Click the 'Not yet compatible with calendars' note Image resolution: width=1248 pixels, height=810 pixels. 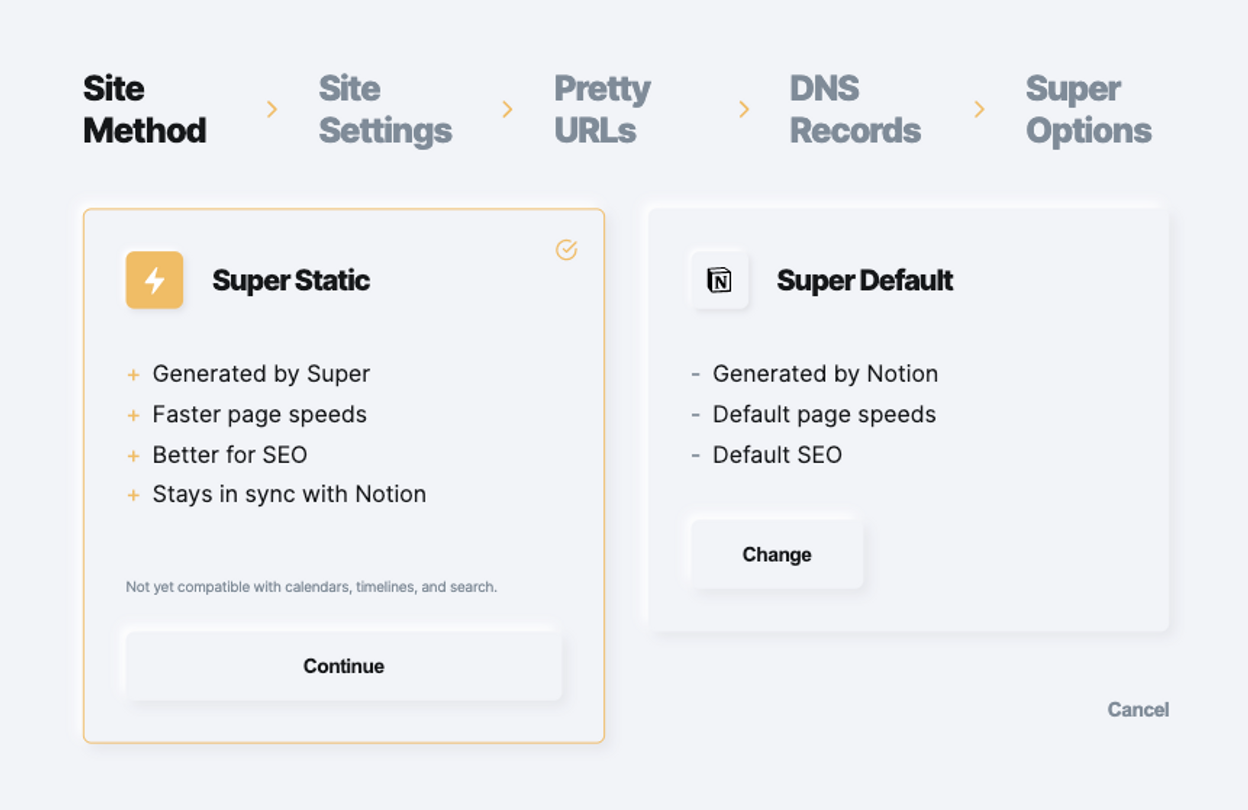tap(311, 587)
